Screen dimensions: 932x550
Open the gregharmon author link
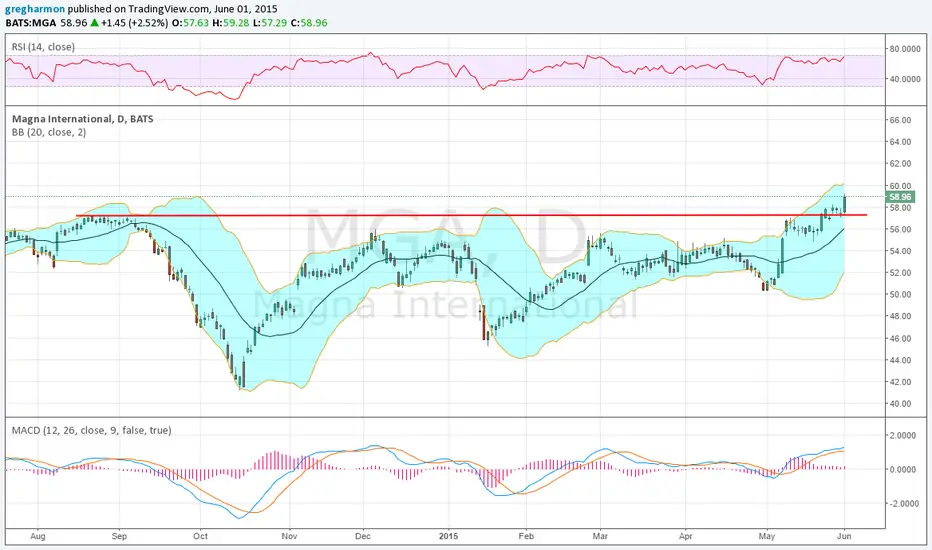tap(34, 10)
